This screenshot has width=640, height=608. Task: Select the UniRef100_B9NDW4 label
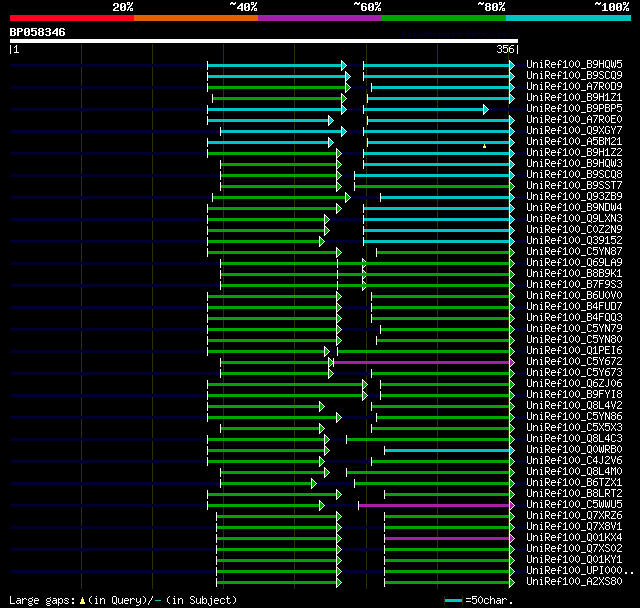click(x=574, y=208)
